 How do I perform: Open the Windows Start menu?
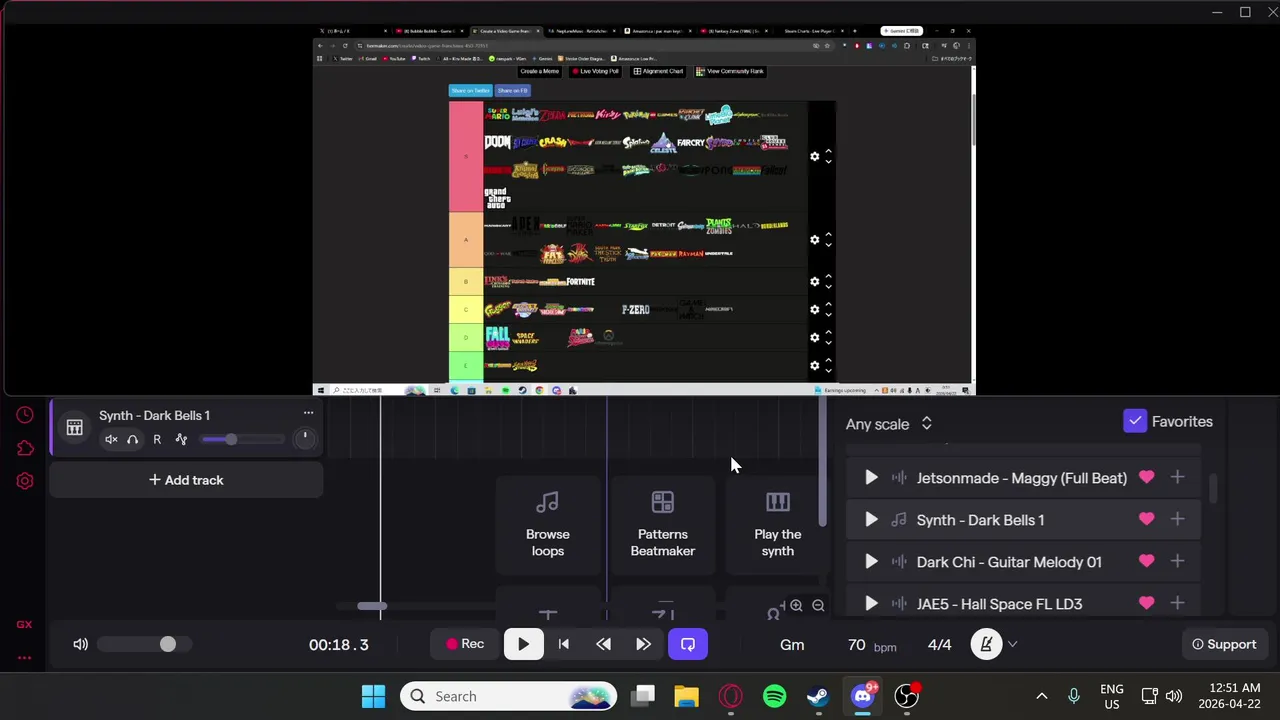point(374,696)
